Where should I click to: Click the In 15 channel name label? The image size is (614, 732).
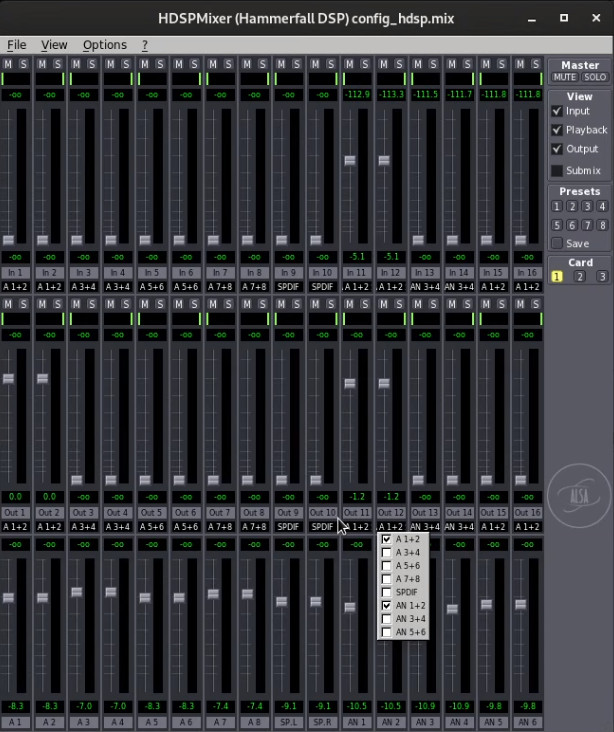[x=493, y=272]
